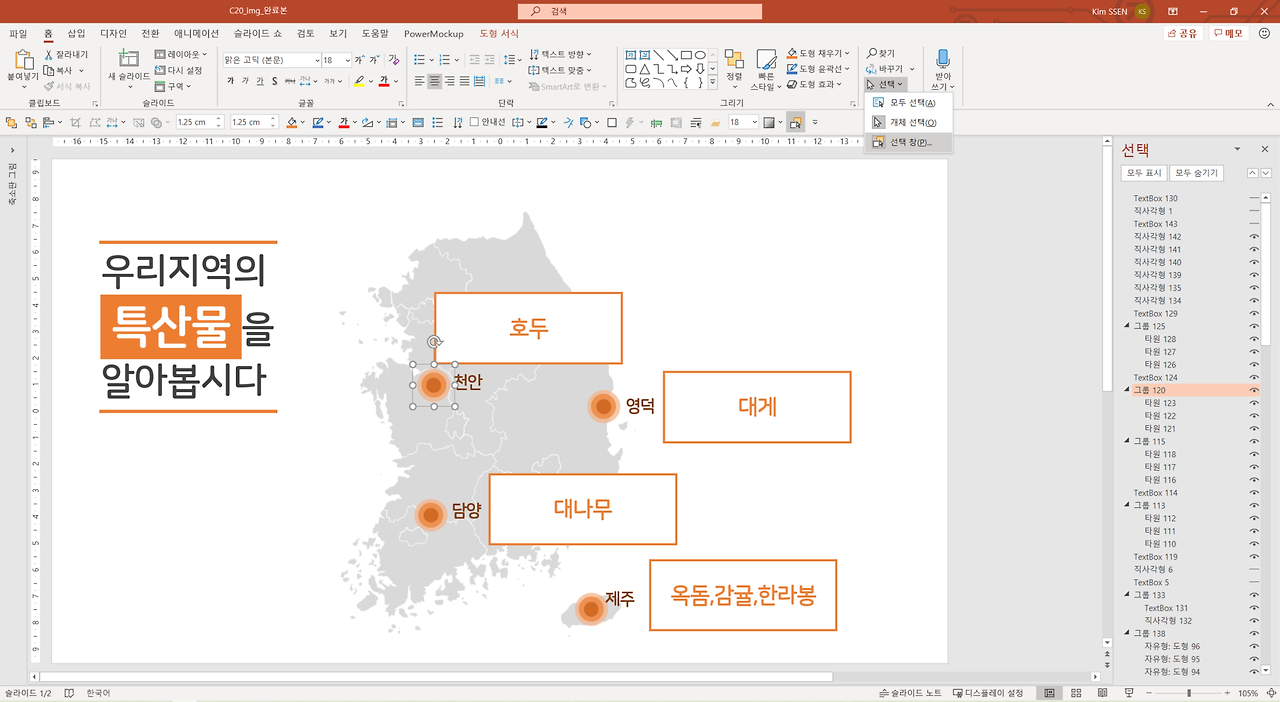Screen dimensions: 1280x702
Task: Clear all formatting icon in font group
Action: tap(394, 60)
